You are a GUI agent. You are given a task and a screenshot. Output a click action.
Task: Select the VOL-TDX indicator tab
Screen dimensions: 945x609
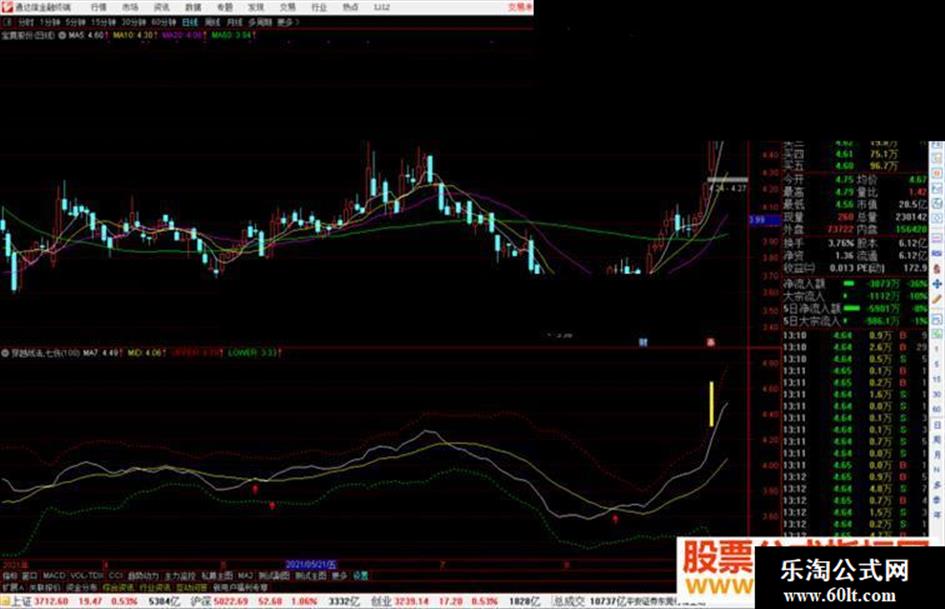pos(87,576)
